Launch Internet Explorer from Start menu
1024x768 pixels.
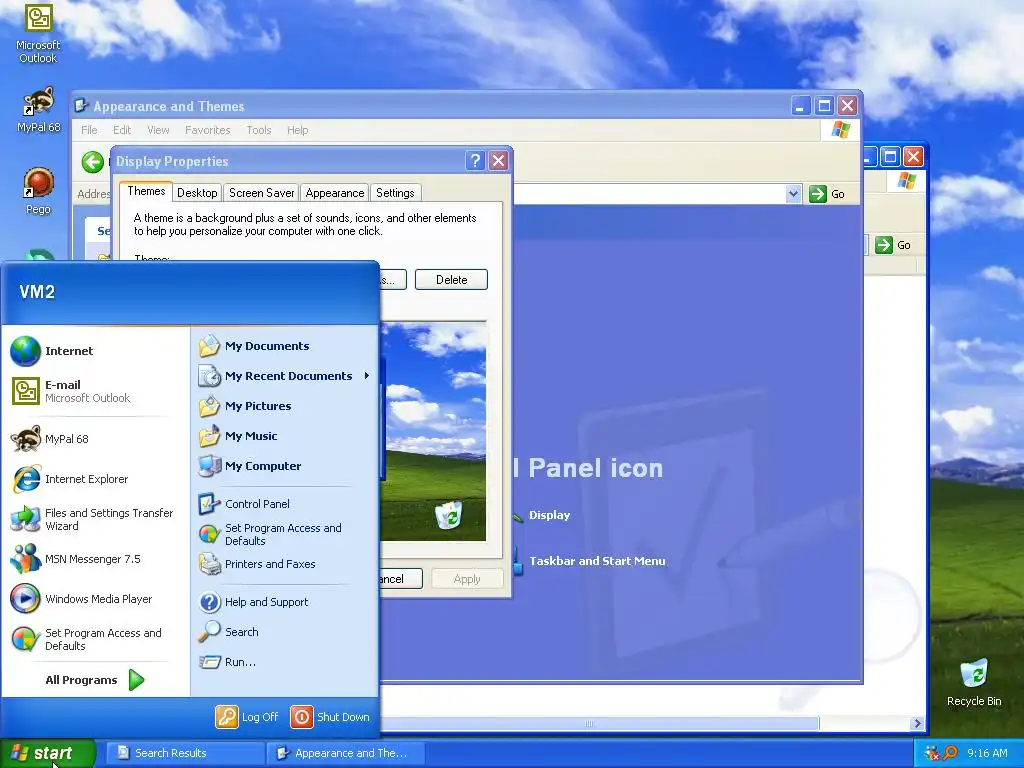pos(69,479)
